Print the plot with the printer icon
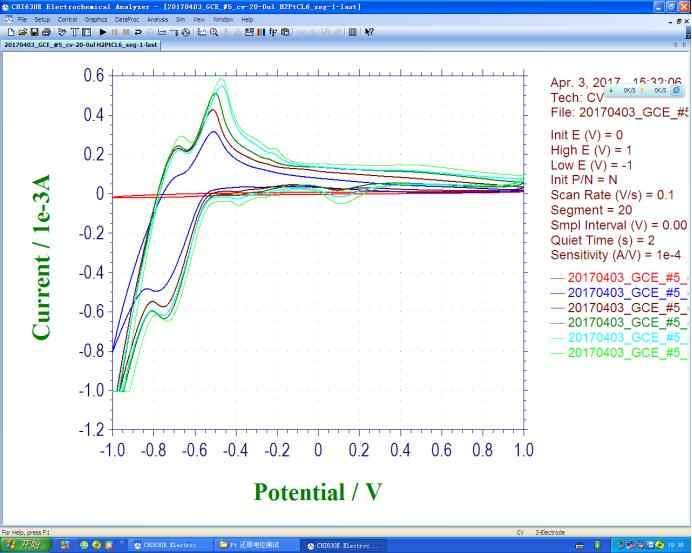692x553 pixels. coord(46,32)
